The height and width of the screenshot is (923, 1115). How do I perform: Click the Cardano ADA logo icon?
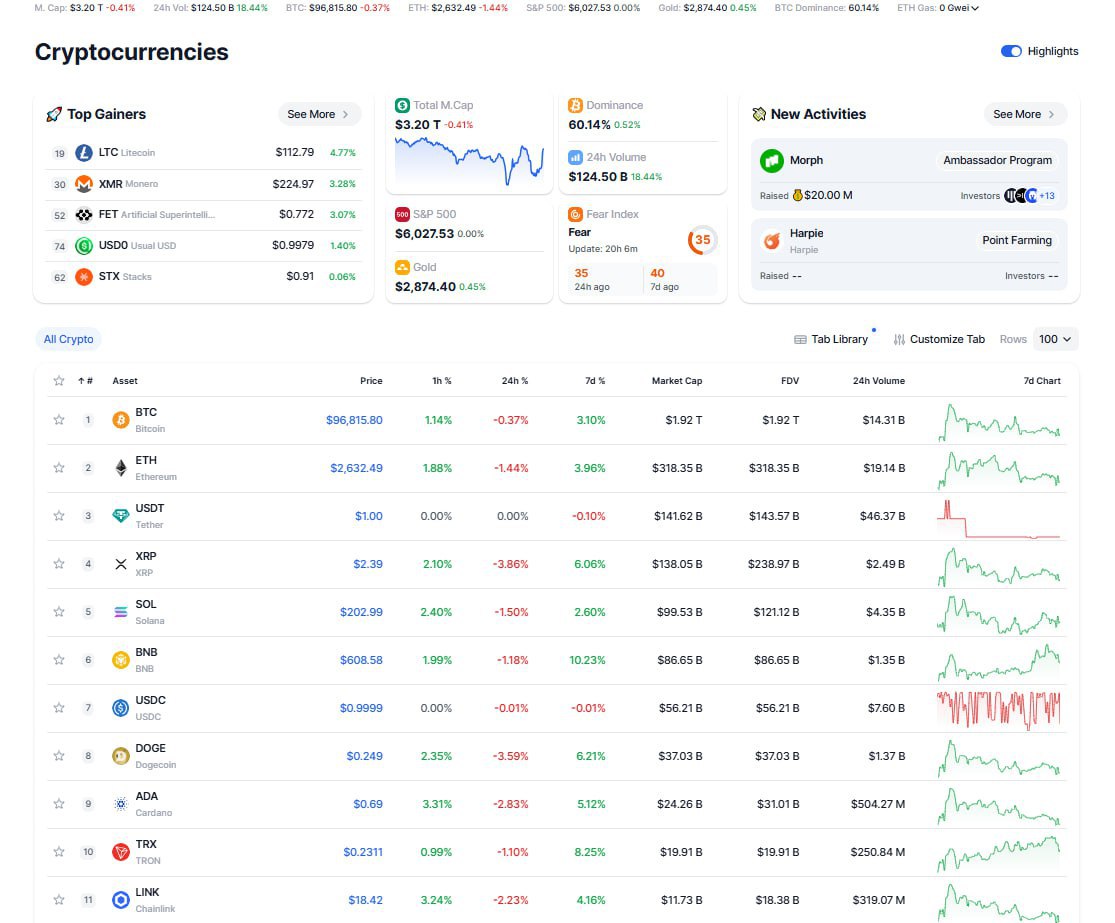tap(121, 804)
